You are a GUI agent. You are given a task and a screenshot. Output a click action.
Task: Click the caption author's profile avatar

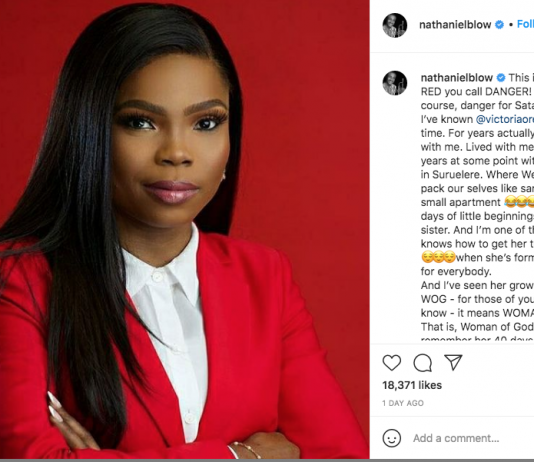click(x=395, y=83)
